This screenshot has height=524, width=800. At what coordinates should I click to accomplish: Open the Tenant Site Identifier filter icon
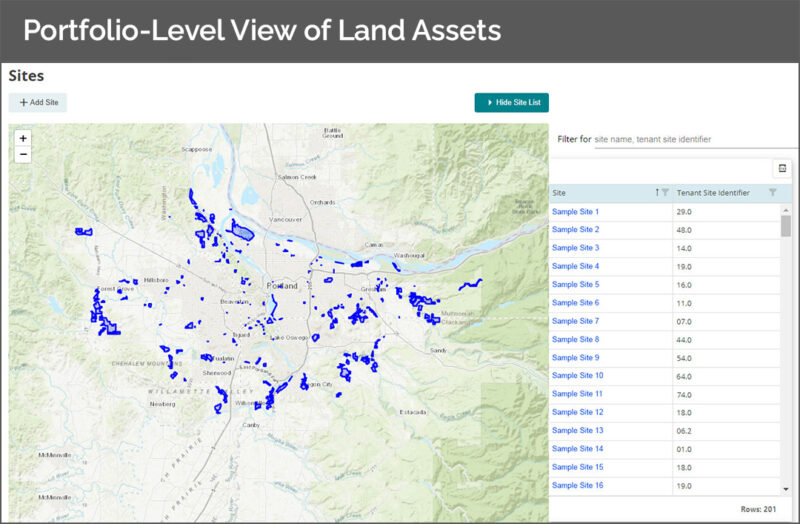click(x=772, y=193)
